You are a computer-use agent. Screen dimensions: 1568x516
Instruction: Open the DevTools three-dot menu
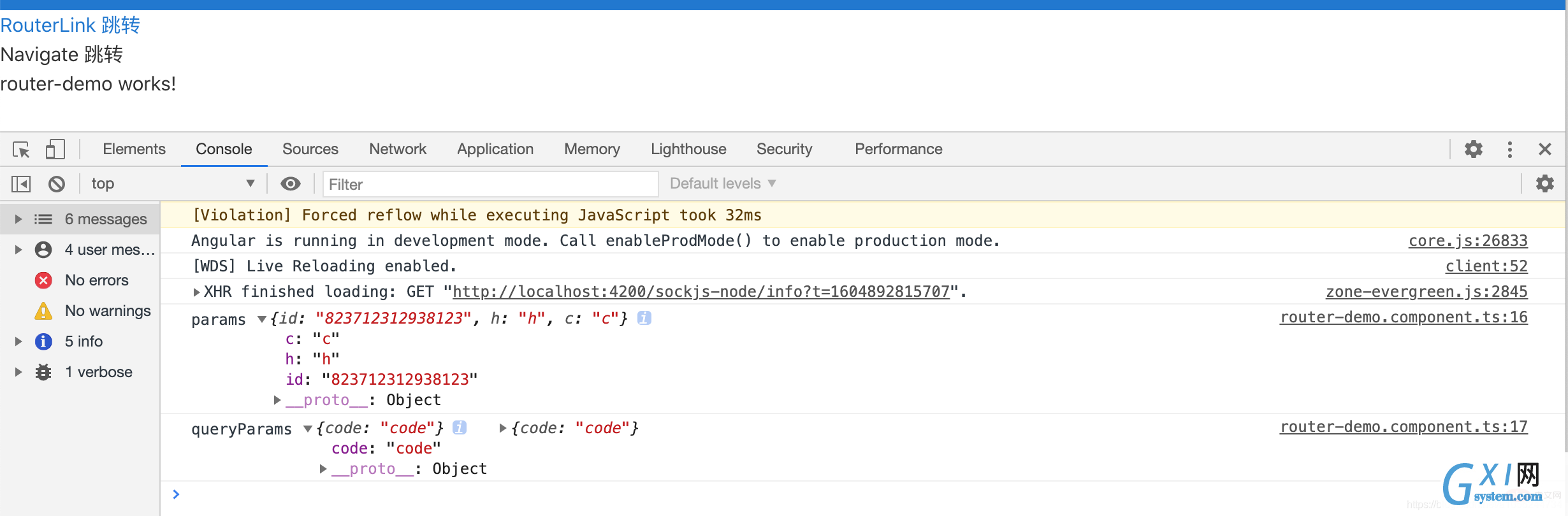tap(1509, 149)
